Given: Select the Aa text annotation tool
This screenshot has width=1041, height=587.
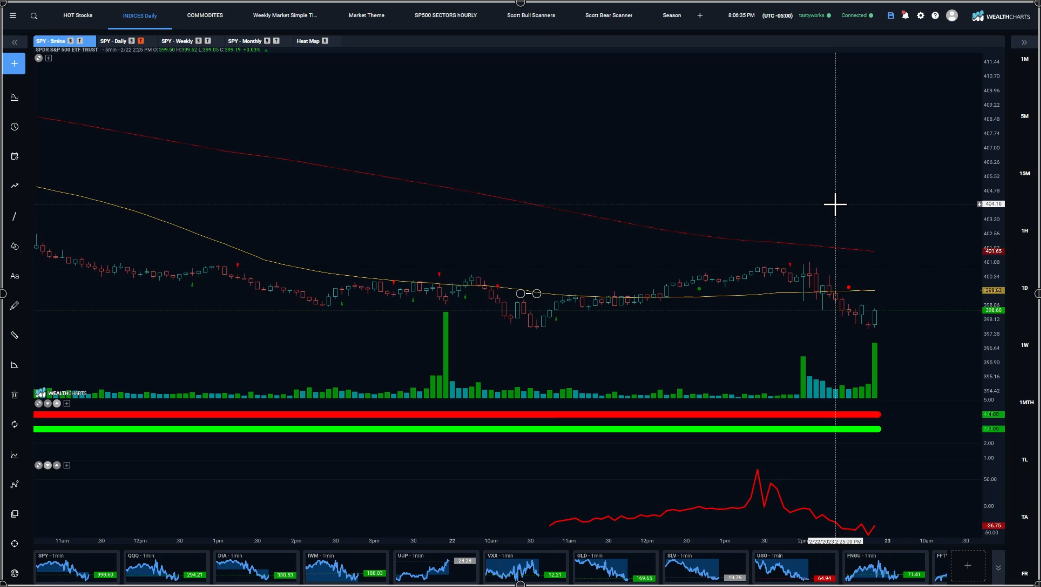Looking at the screenshot, I should coord(15,276).
